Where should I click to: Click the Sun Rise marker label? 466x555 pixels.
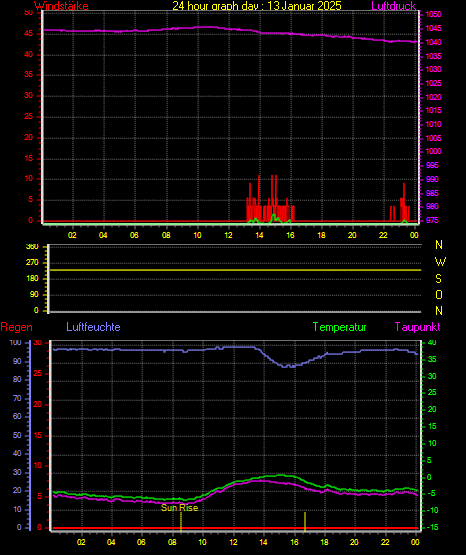click(x=179, y=508)
